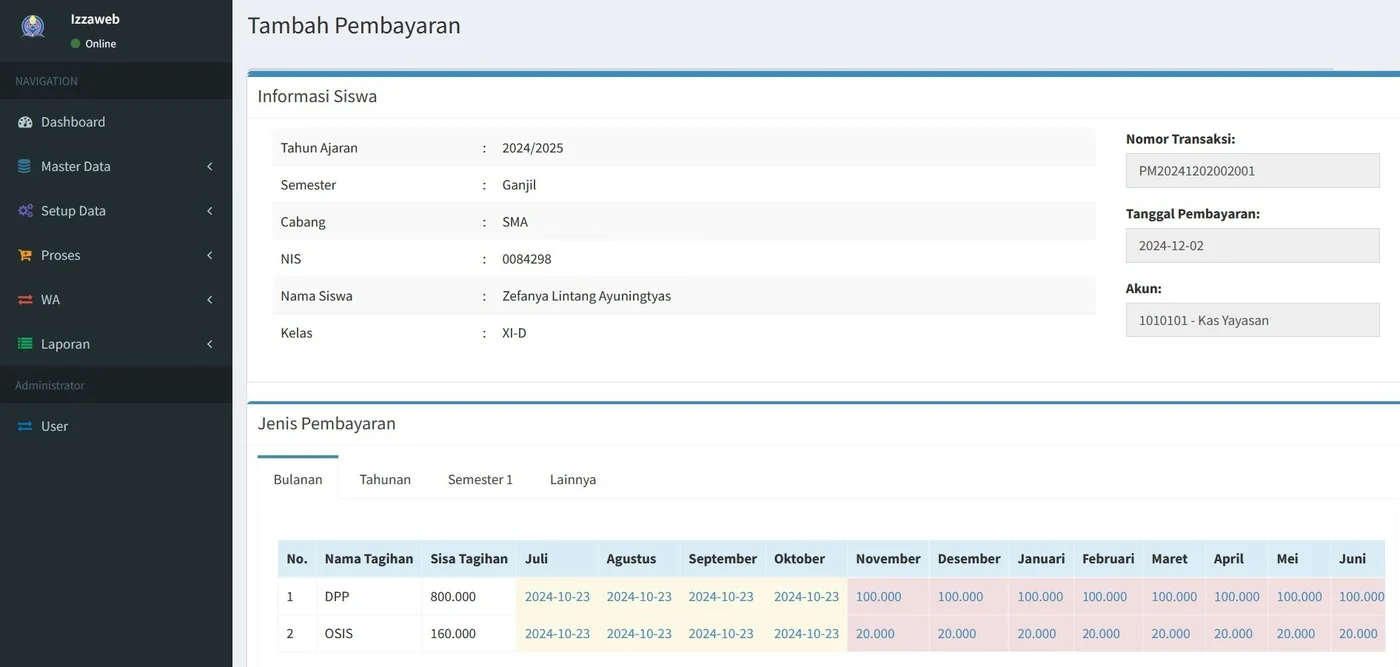The width and height of the screenshot is (1400, 667).
Task: Click the WA exchange arrows icon
Action: 25,300
